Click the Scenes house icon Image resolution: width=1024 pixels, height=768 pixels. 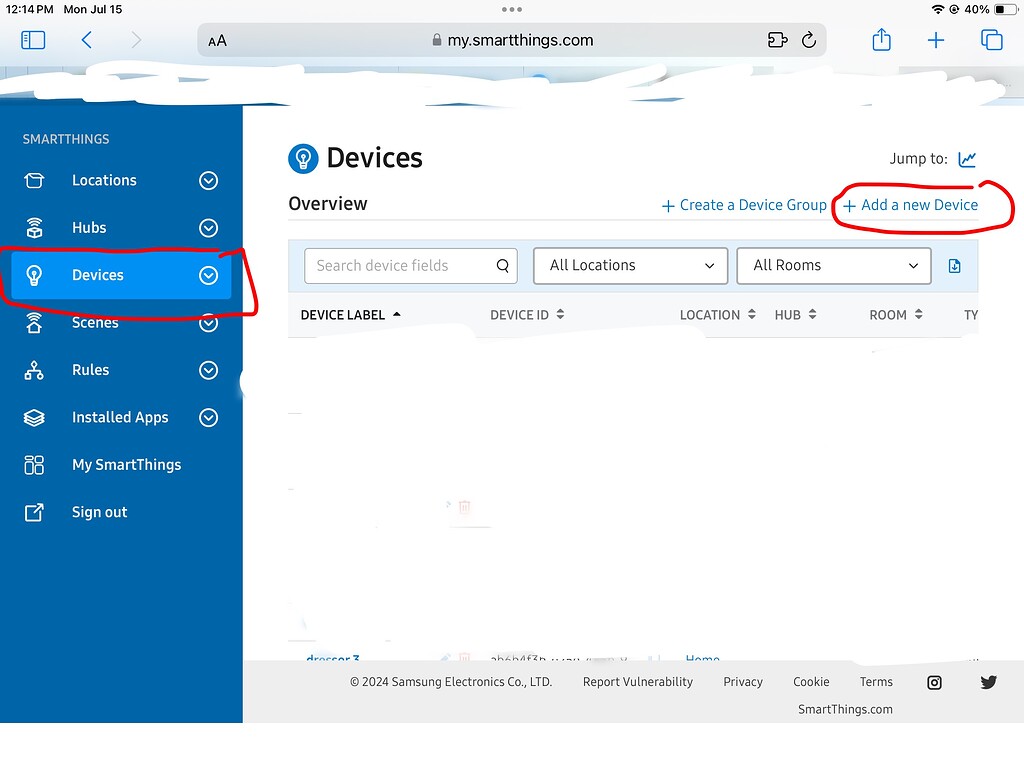(36, 322)
